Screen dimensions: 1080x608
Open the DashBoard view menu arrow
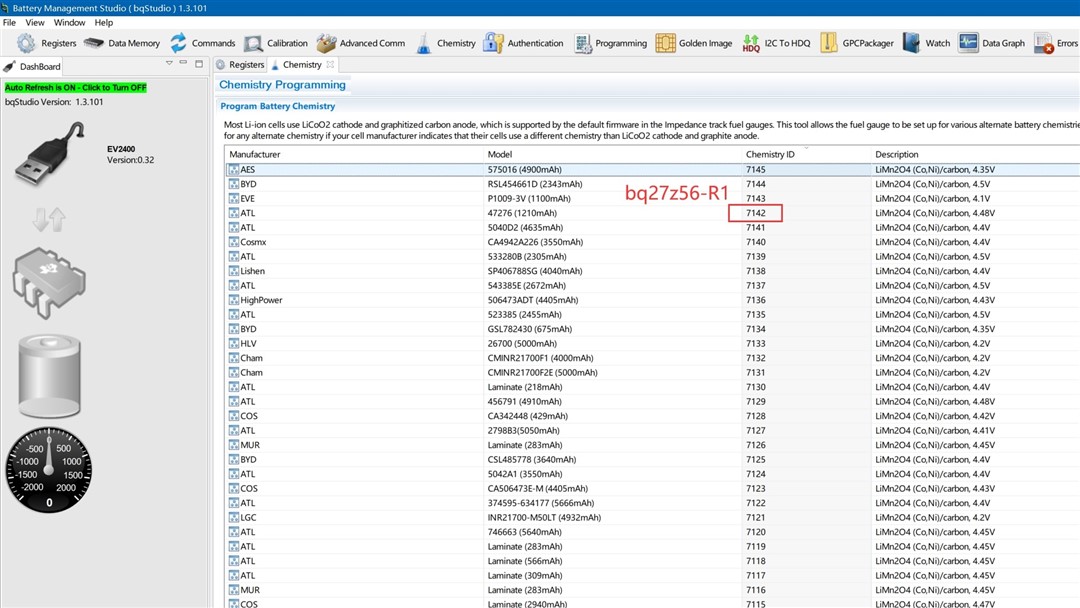pos(169,63)
